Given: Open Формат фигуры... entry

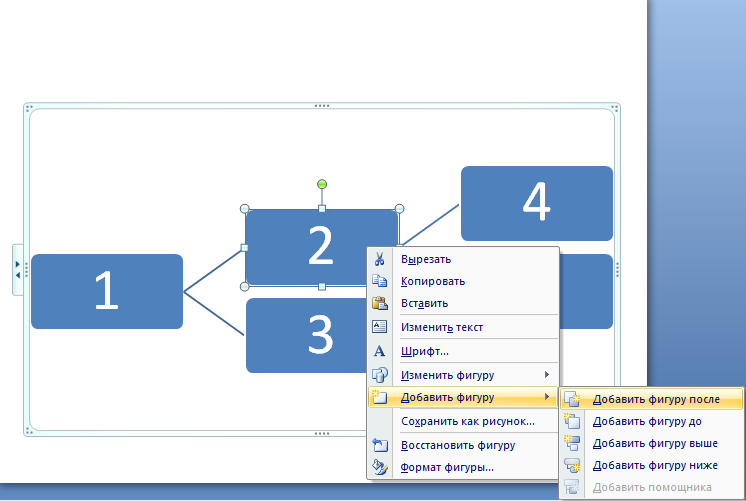Looking at the screenshot, I should pos(462,467).
